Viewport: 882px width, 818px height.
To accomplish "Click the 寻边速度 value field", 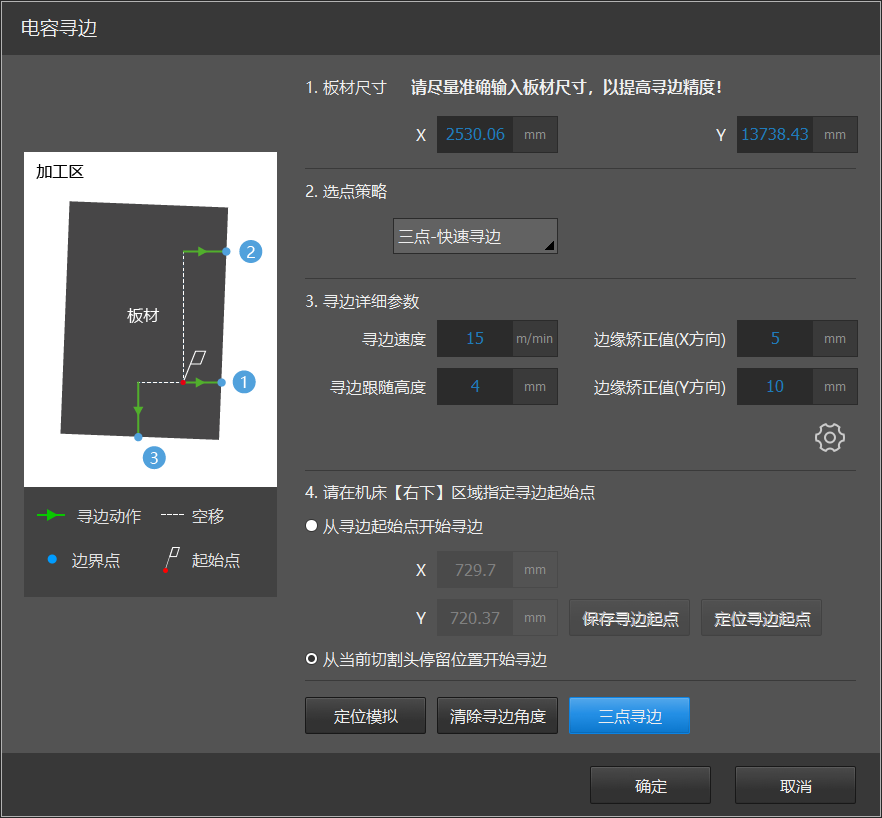I will pyautogui.click(x=475, y=339).
